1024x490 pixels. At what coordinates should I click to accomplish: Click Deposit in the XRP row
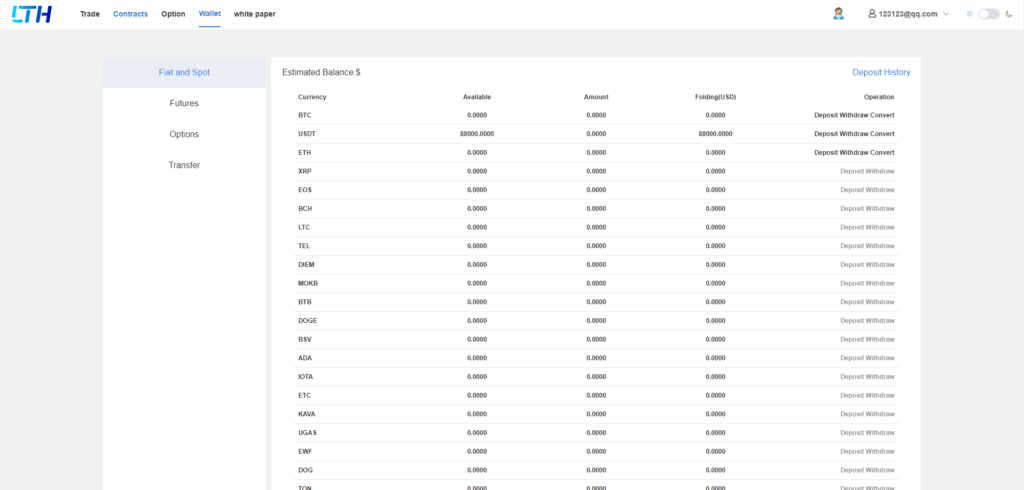point(851,171)
